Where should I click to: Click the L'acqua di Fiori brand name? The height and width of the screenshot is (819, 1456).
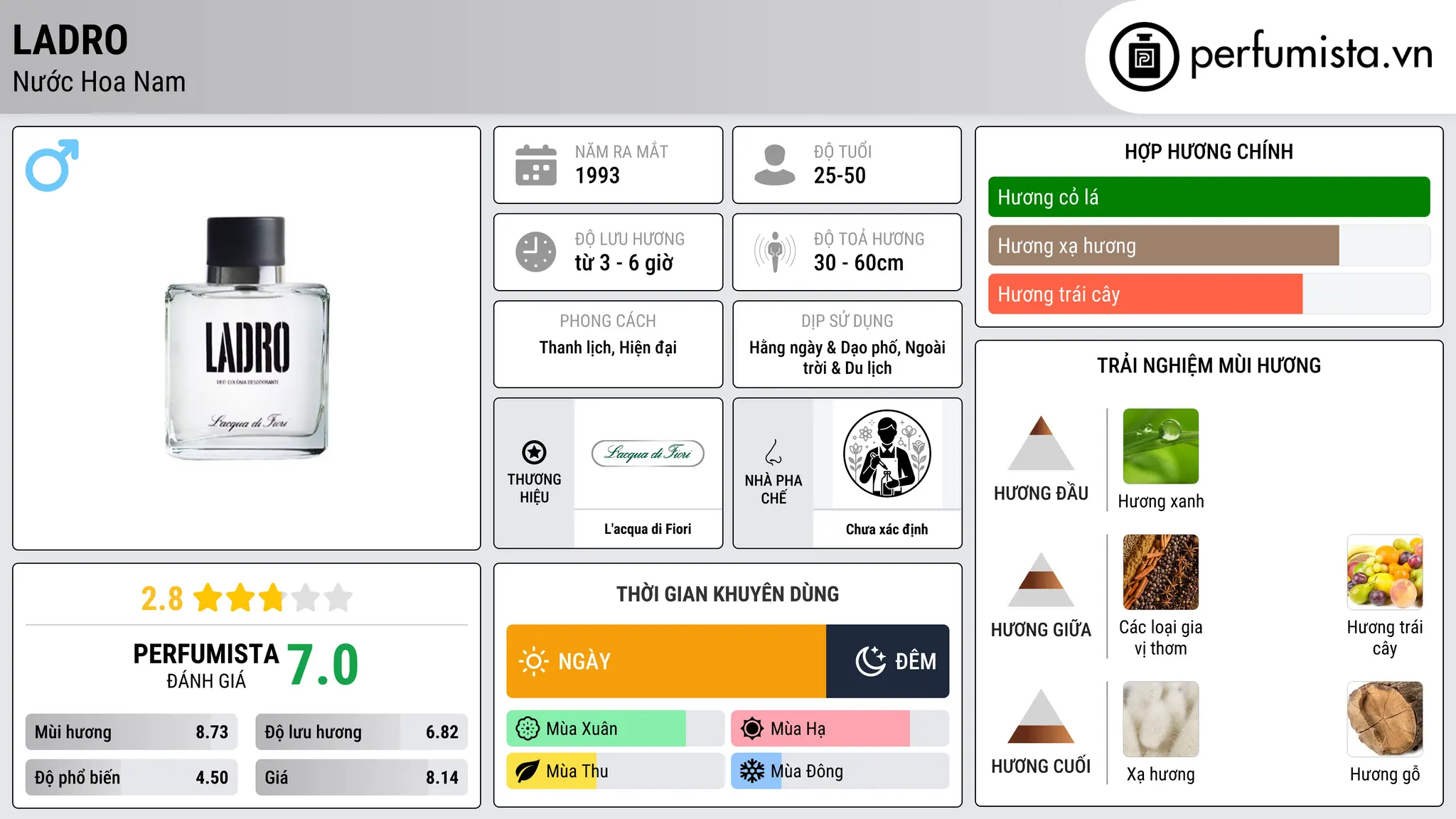pos(648,529)
